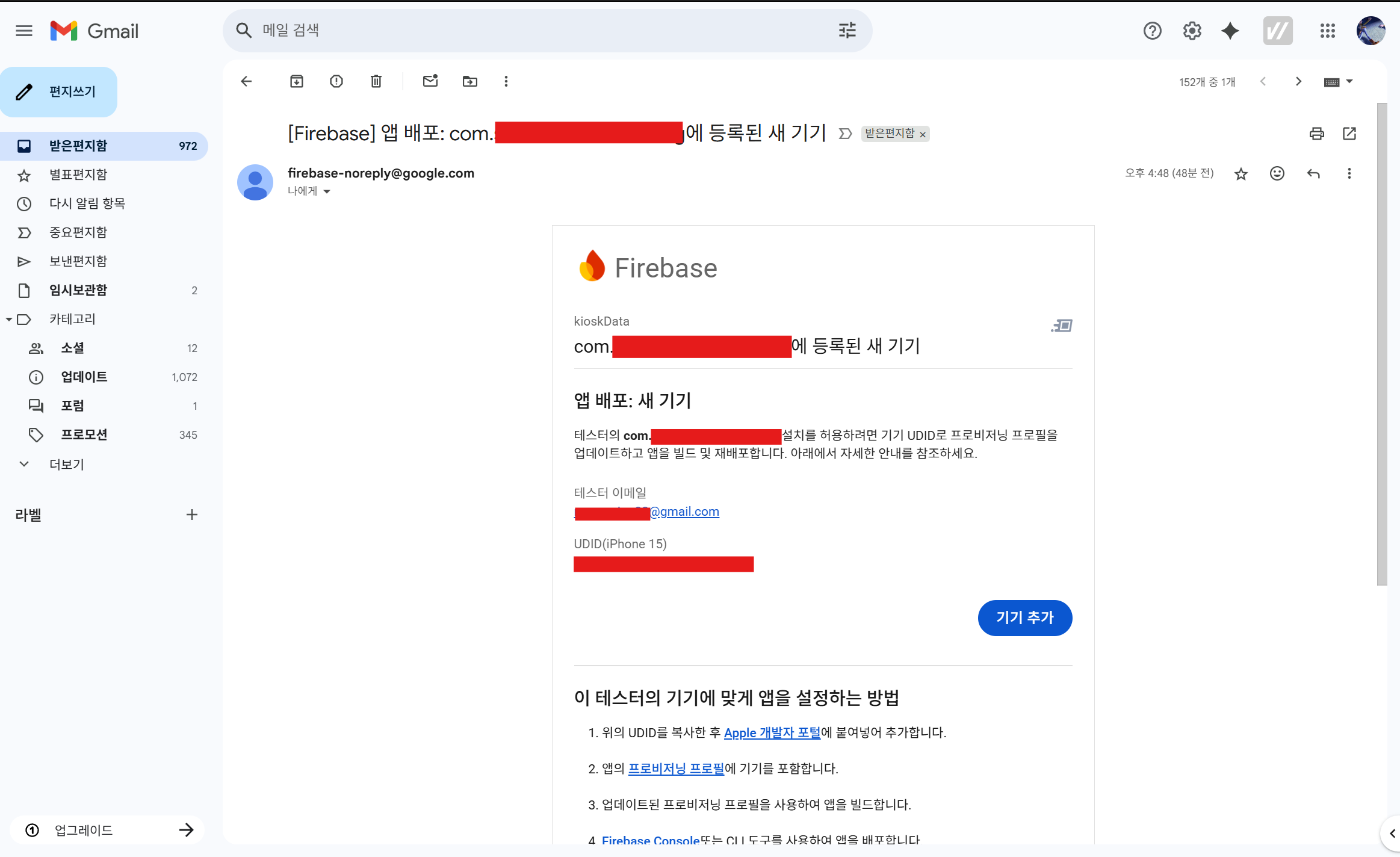Viewport: 1400px width, 857px height.
Task: Open the input tools dropdown arrow
Action: point(1349,81)
